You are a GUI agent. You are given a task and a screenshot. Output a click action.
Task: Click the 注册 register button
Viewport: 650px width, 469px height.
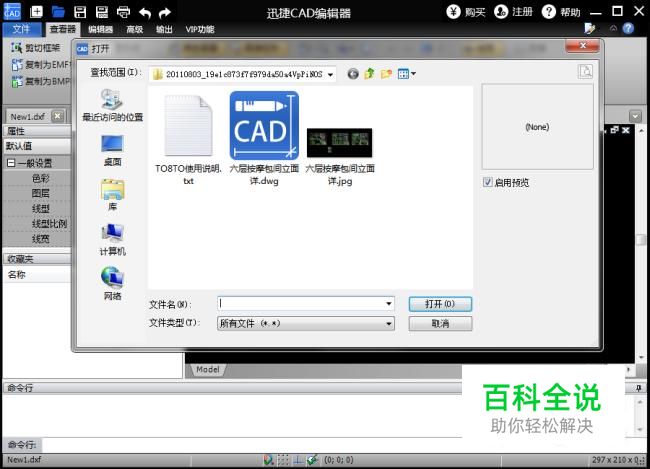coord(514,12)
